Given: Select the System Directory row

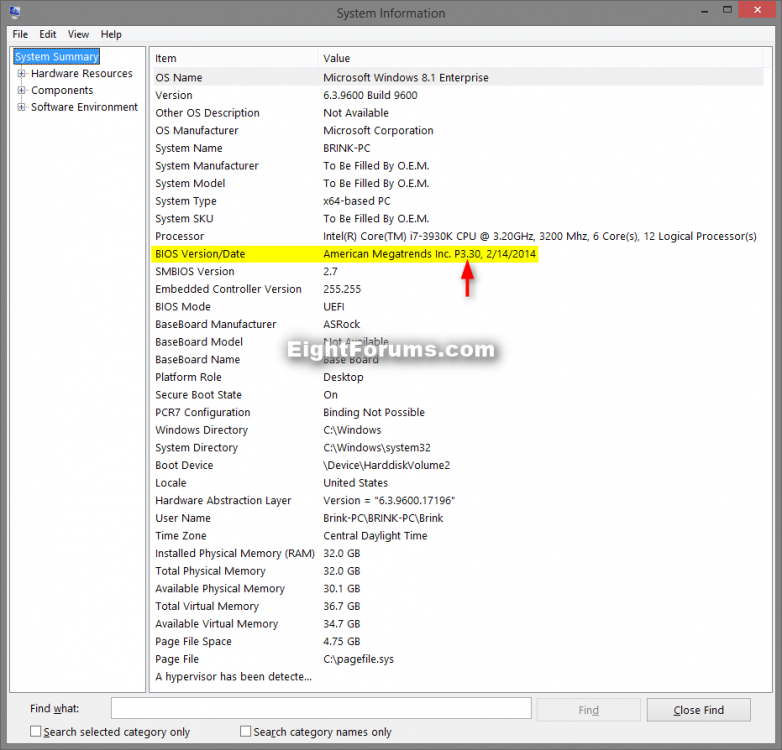Looking at the screenshot, I should (x=457, y=448).
